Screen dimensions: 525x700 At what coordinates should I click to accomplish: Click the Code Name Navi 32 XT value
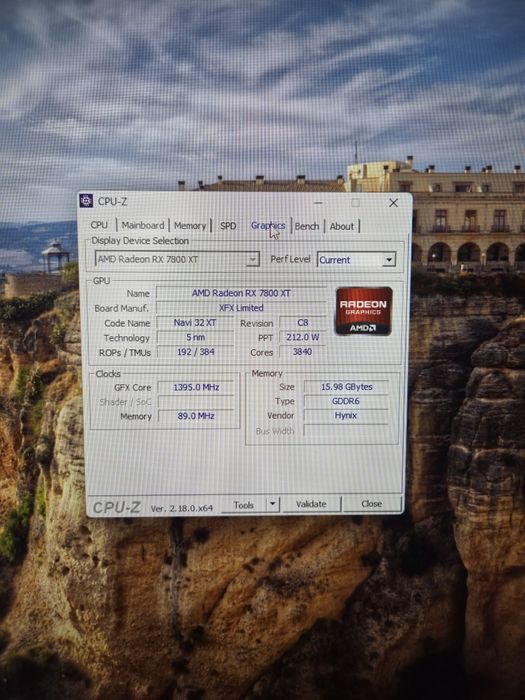[x=195, y=322]
